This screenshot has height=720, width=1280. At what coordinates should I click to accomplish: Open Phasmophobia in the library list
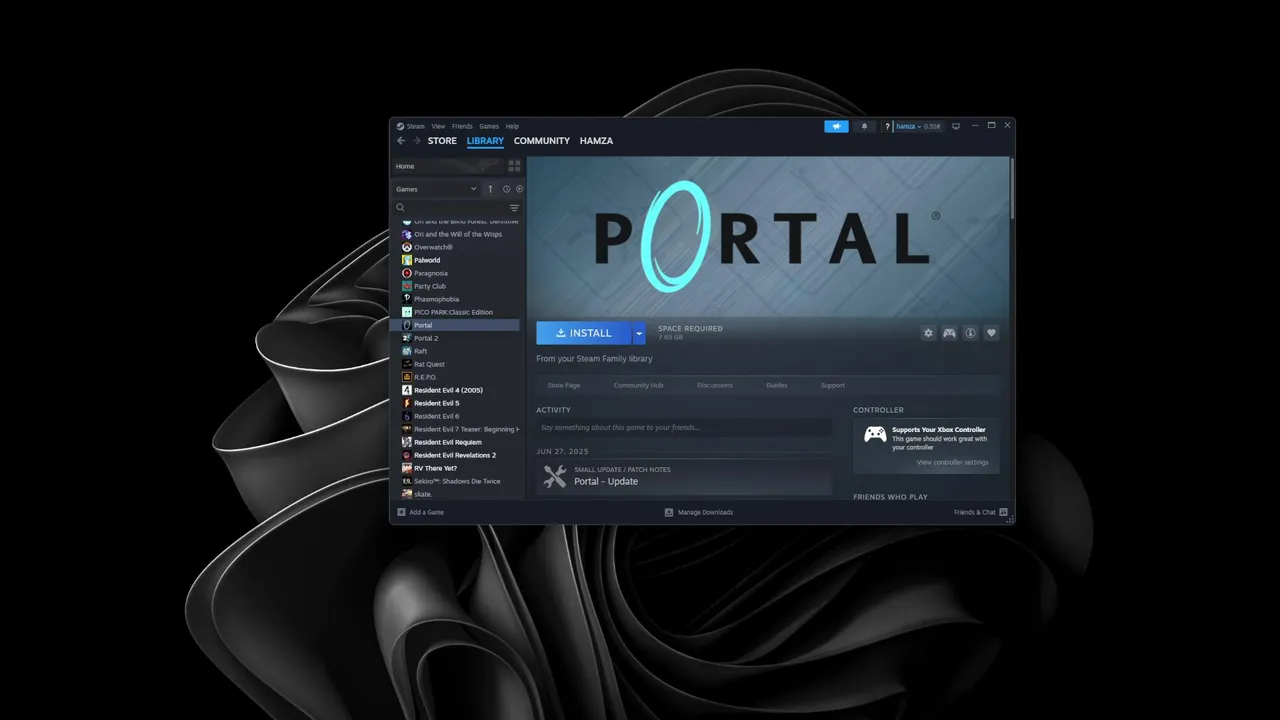click(437, 299)
